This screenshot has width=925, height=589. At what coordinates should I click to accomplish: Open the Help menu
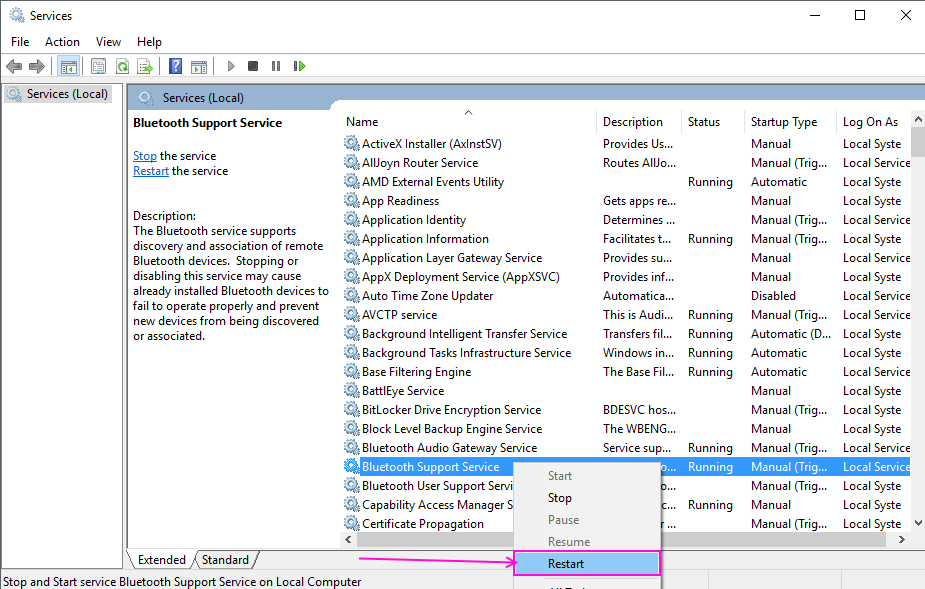pos(149,42)
